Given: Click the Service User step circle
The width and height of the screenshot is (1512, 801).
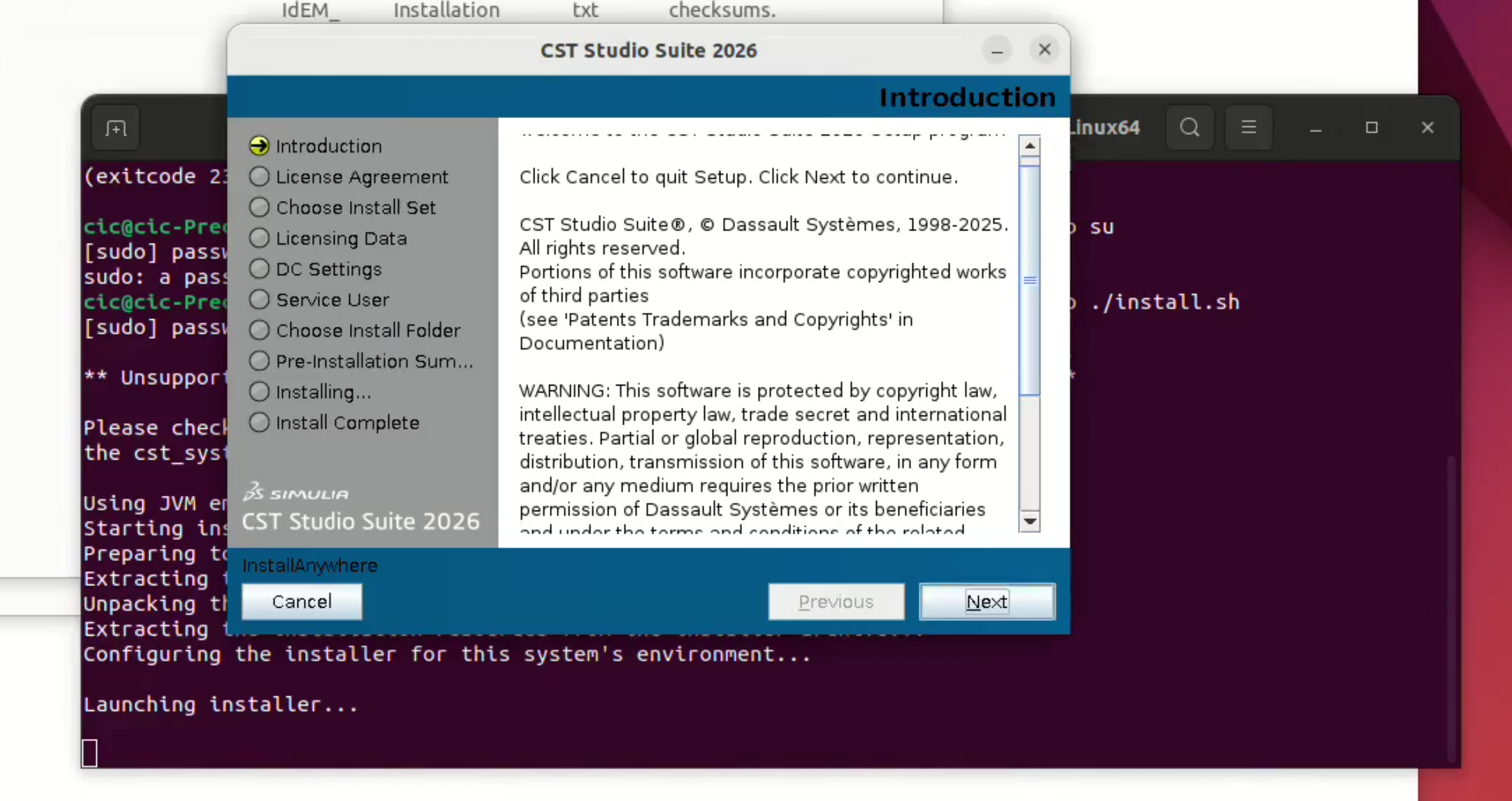Looking at the screenshot, I should [259, 299].
